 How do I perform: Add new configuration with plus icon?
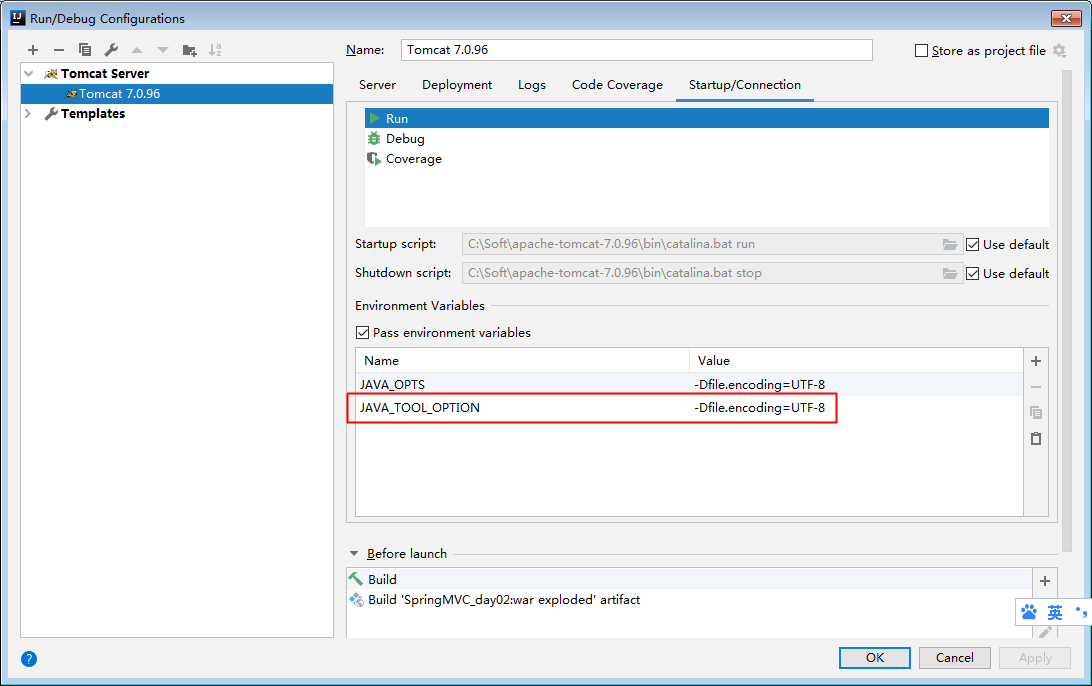click(33, 50)
